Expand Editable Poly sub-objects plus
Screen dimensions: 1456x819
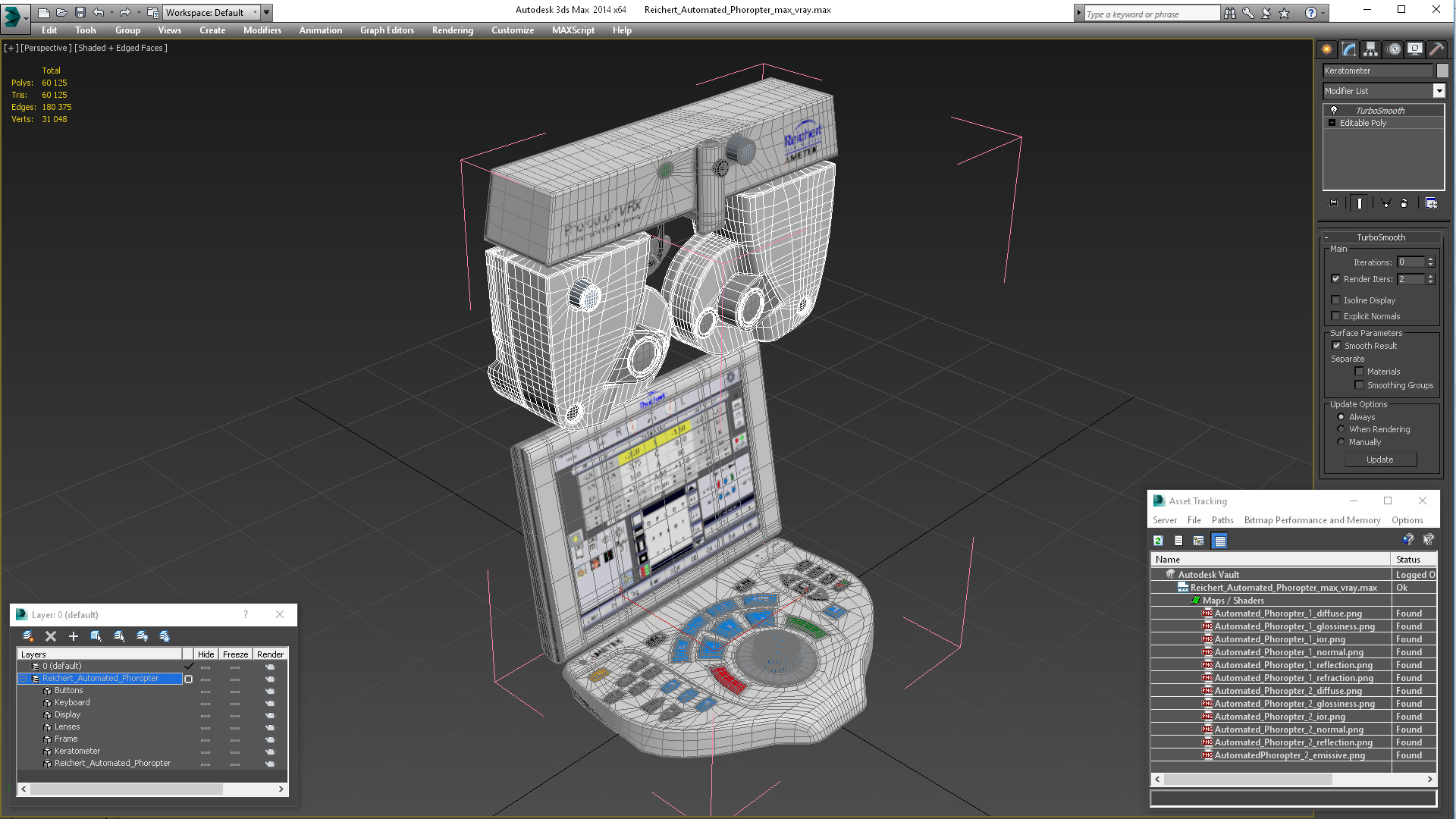click(1332, 123)
